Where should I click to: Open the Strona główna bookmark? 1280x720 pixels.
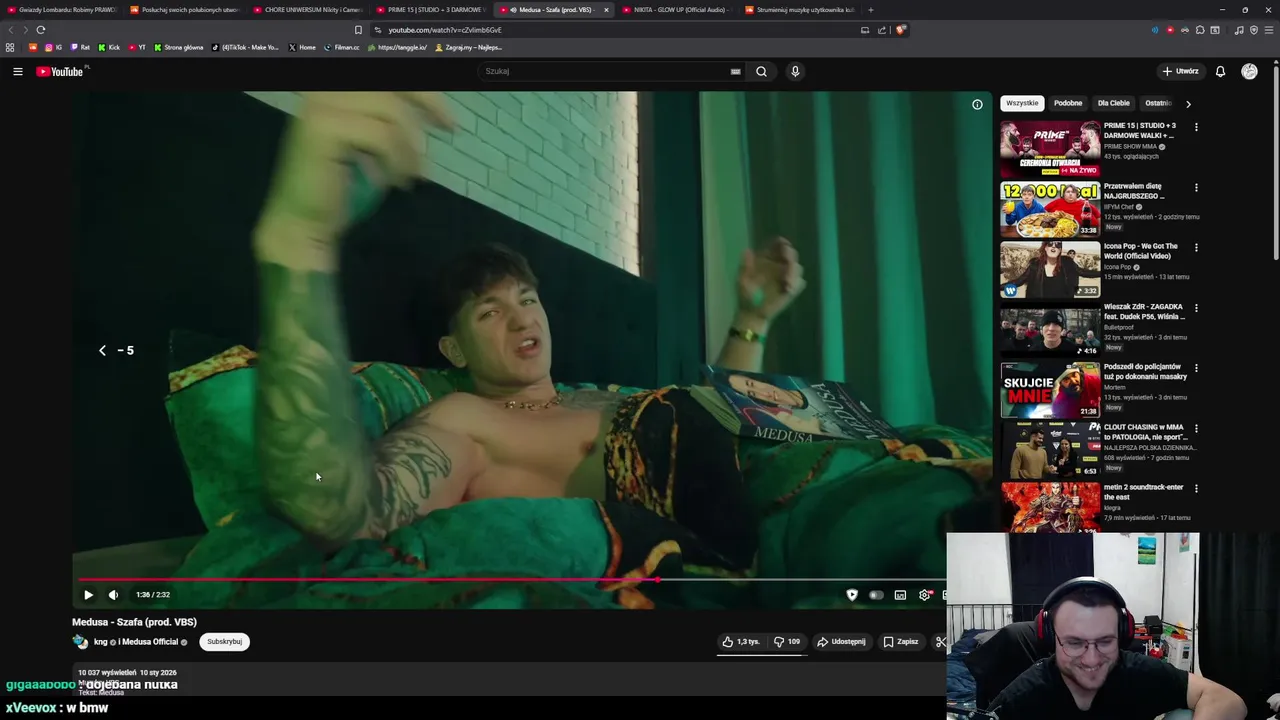pyautogui.click(x=178, y=47)
